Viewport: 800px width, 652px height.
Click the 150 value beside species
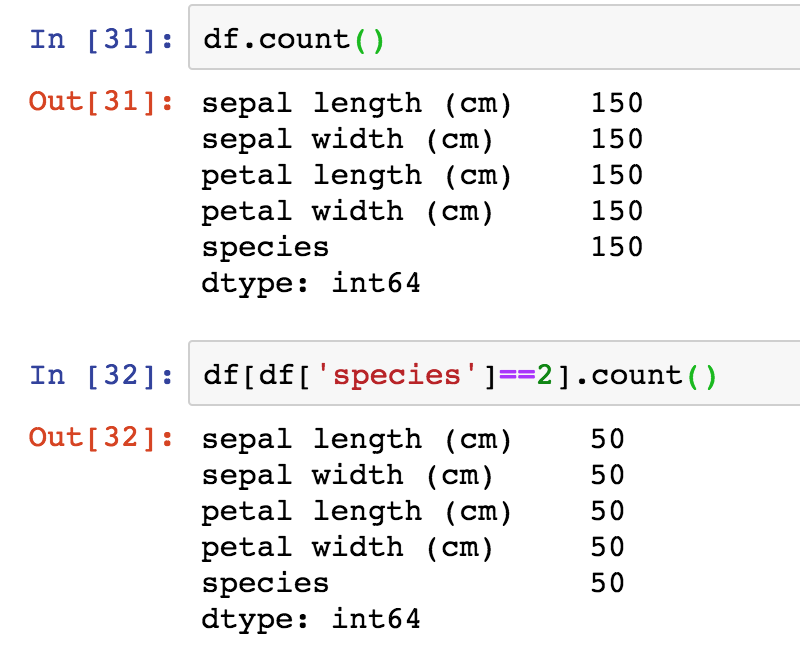(618, 247)
